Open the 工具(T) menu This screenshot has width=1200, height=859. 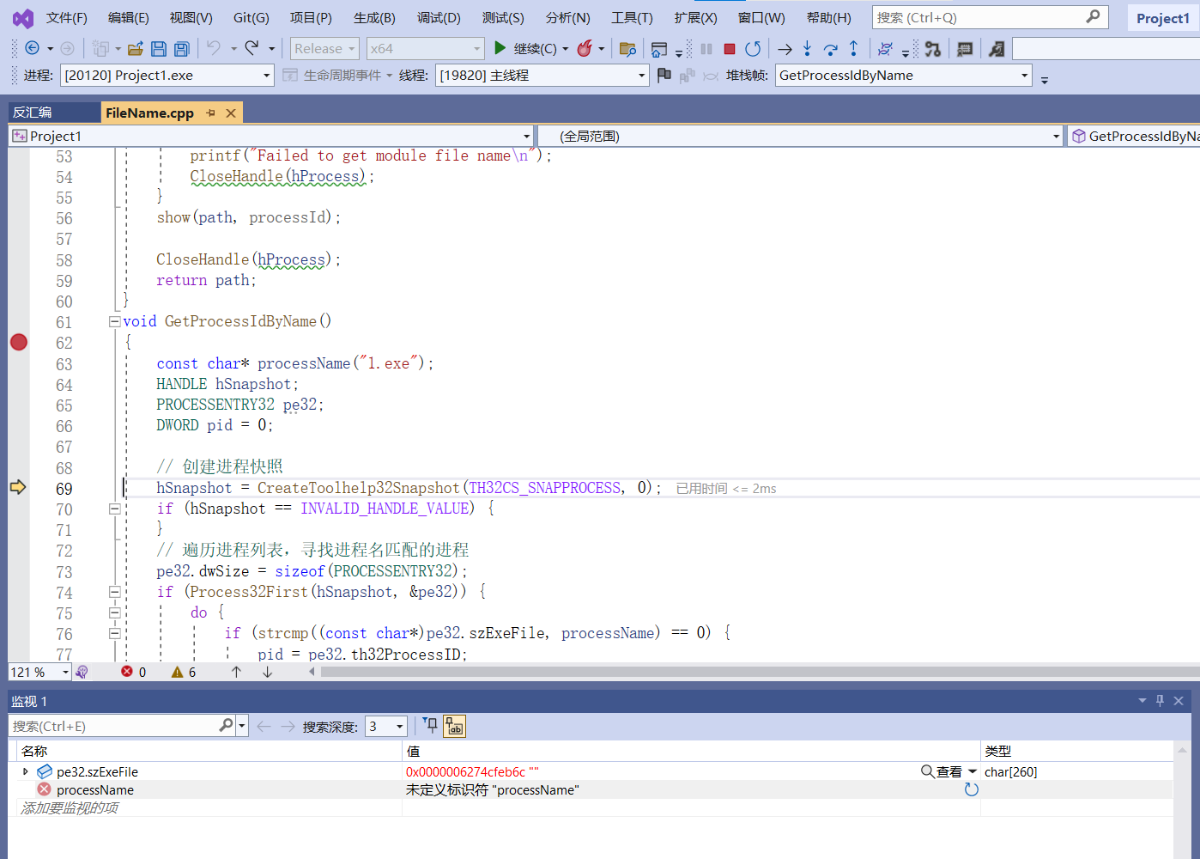pos(631,18)
